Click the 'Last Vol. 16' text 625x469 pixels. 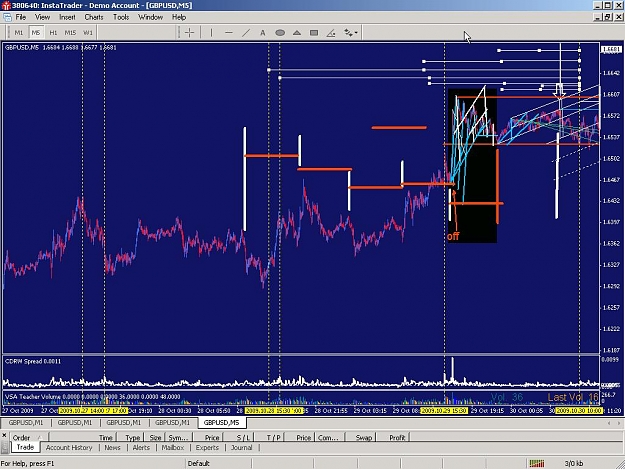coord(573,397)
